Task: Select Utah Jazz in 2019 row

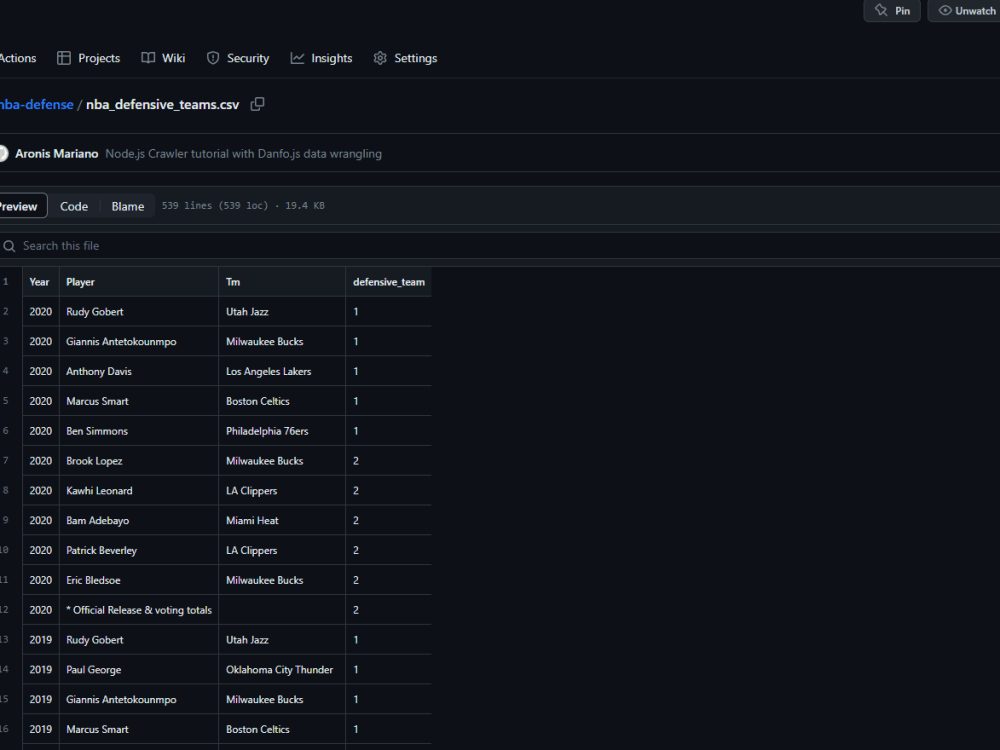Action: pos(282,640)
